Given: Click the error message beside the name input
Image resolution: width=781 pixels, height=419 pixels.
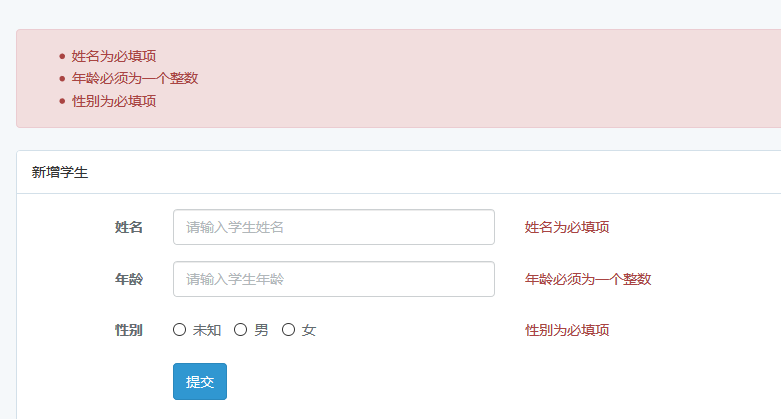Looking at the screenshot, I should (x=567, y=227).
